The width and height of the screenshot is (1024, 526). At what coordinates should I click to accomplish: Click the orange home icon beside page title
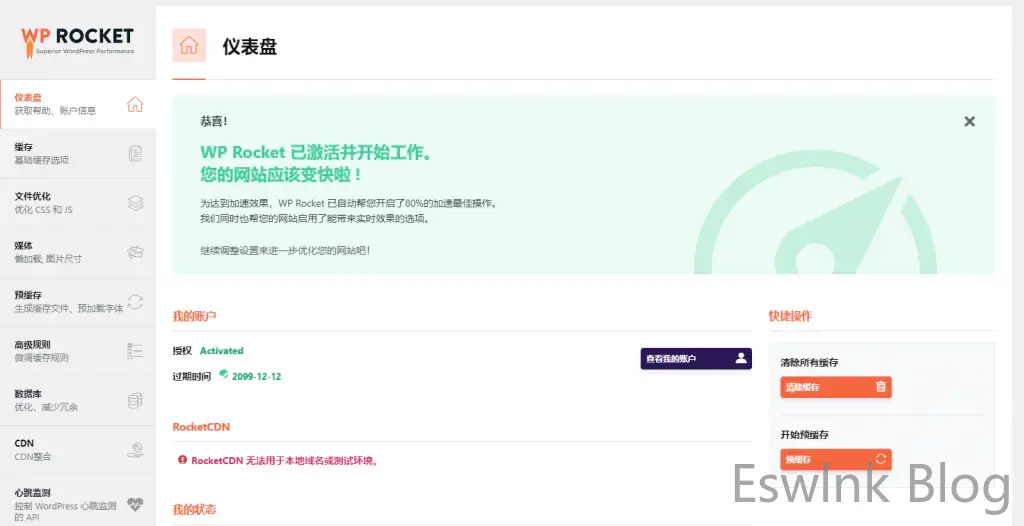[x=189, y=46]
